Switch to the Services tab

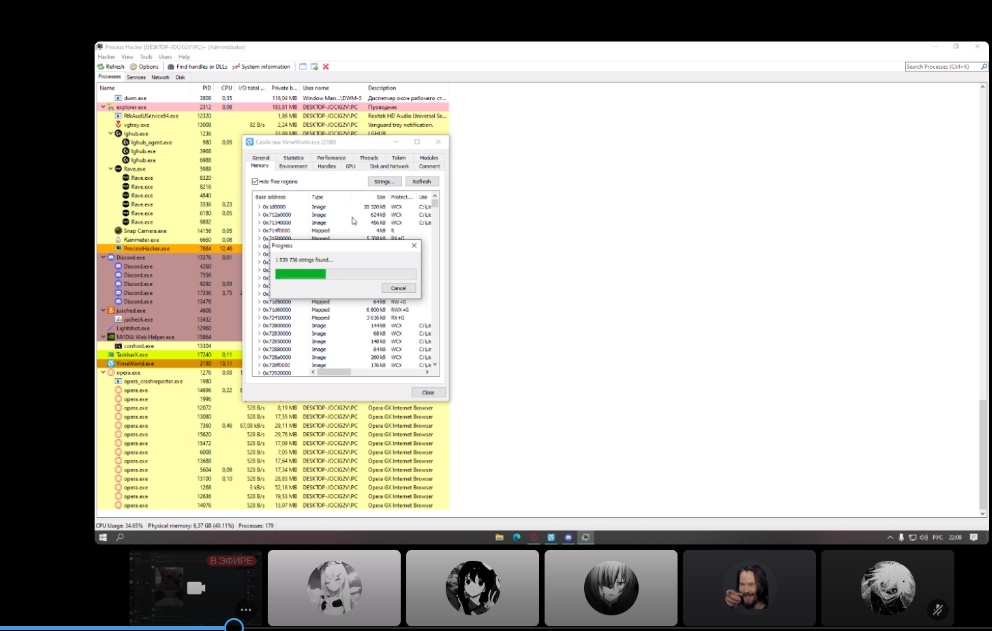click(135, 77)
